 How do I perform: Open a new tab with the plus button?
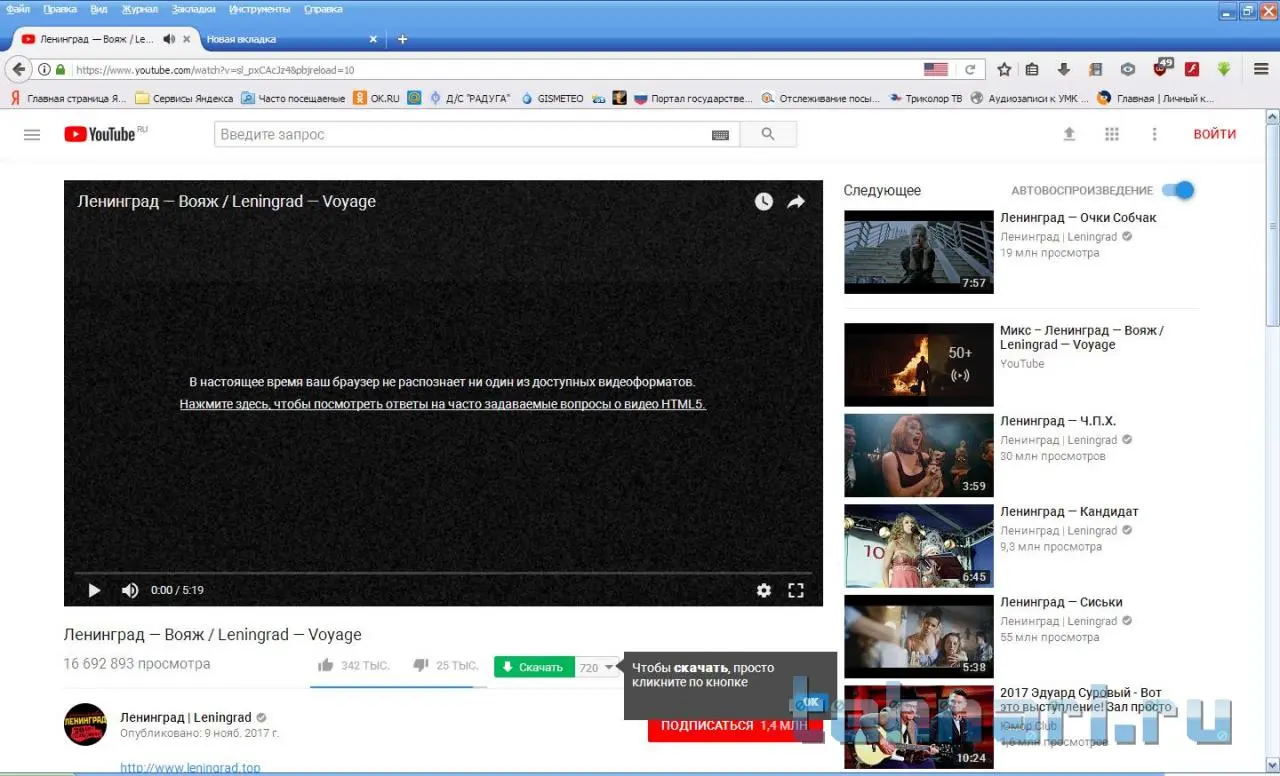click(x=402, y=39)
